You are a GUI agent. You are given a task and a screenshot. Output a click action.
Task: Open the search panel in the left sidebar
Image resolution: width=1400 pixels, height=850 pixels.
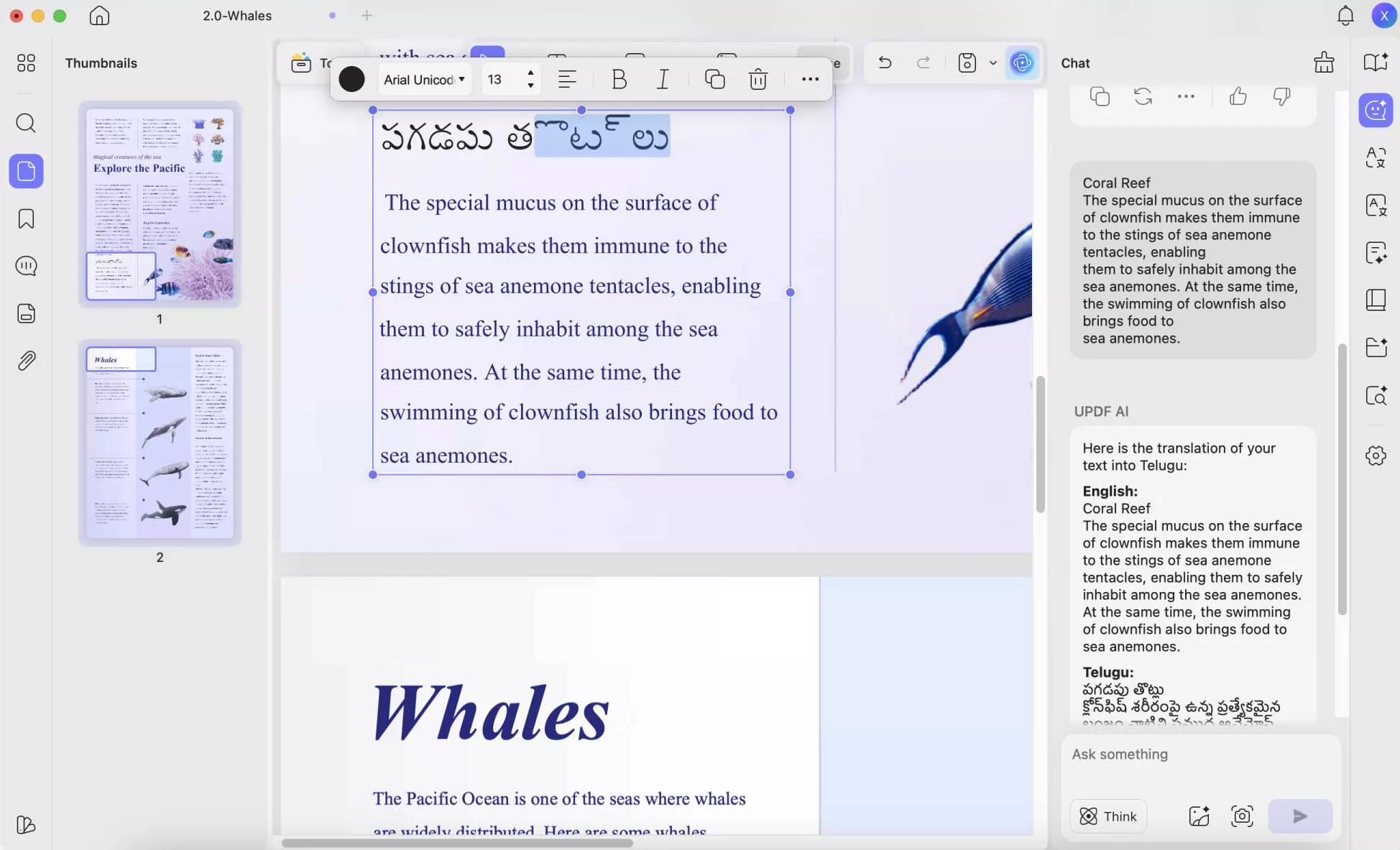[26, 123]
